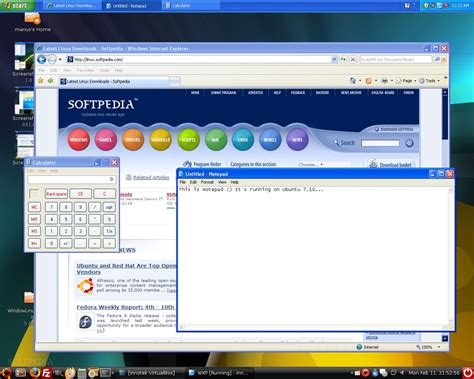This screenshot has height=379, width=474.
Task: Open the Edit menu in Notepad
Action: coord(193,182)
